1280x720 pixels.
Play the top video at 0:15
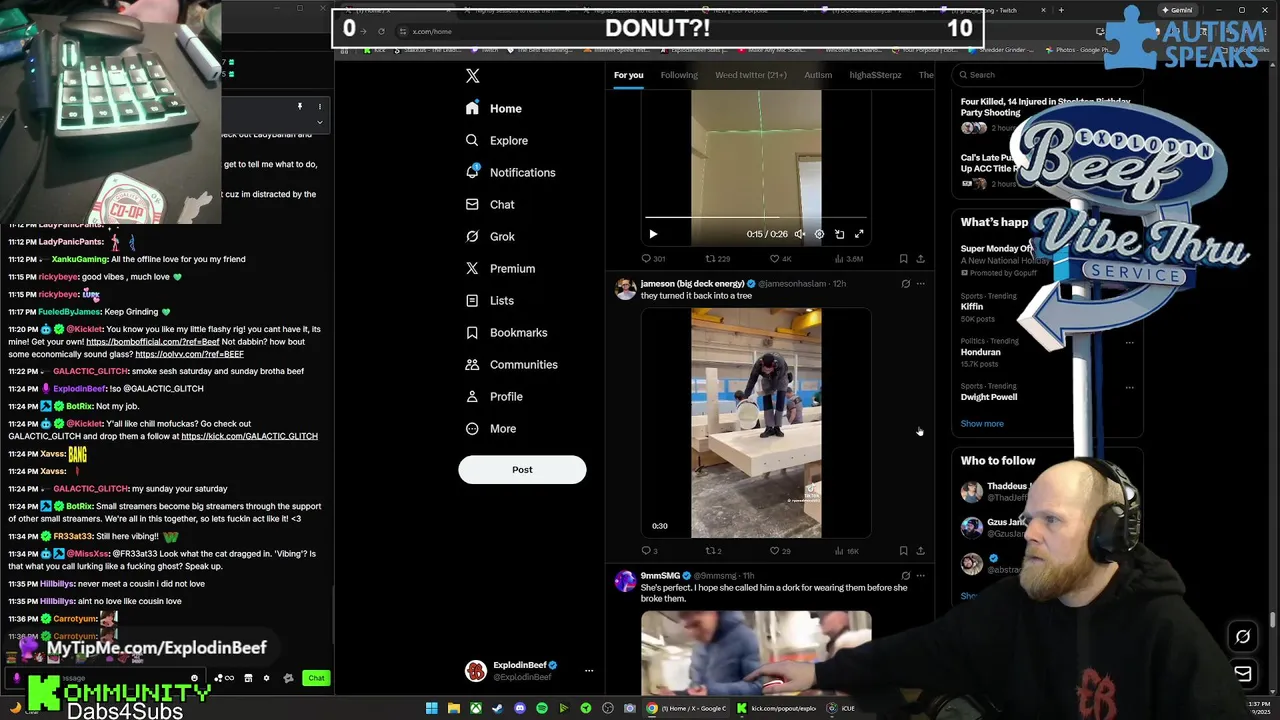click(x=653, y=234)
